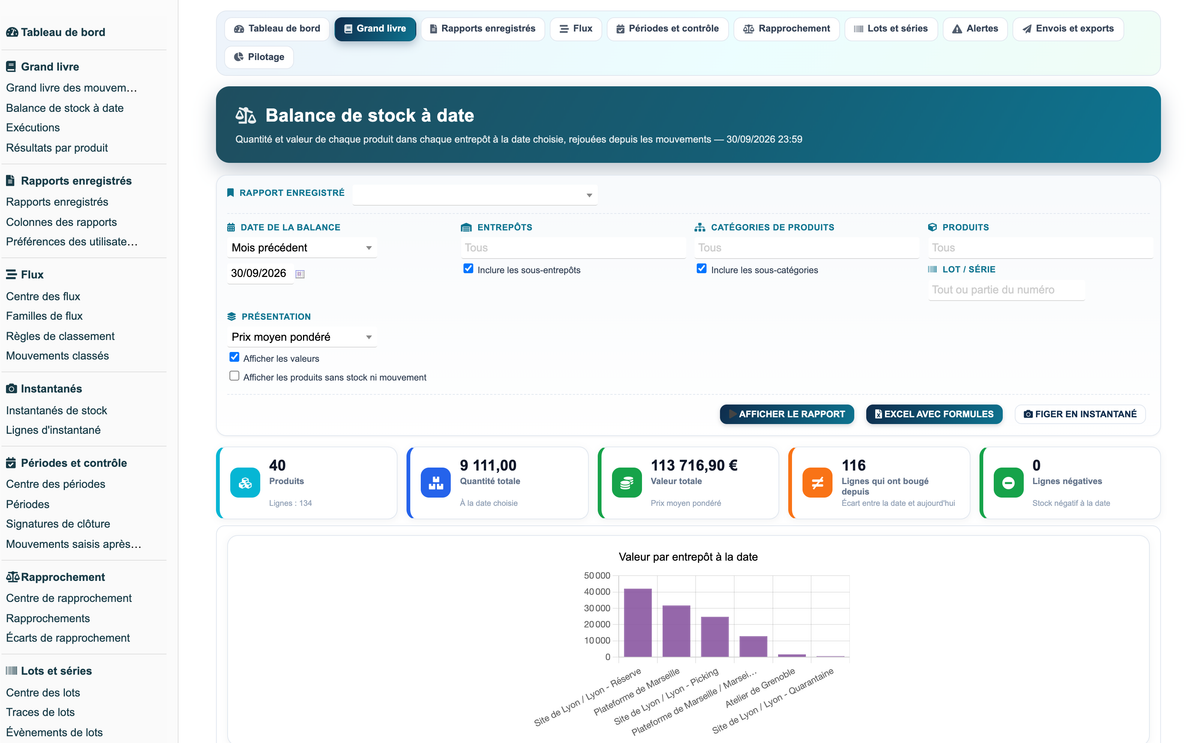This screenshot has width=1200, height=743.
Task: Click sidebar Tableau de bord gauge icon
Action: [x=12, y=33]
